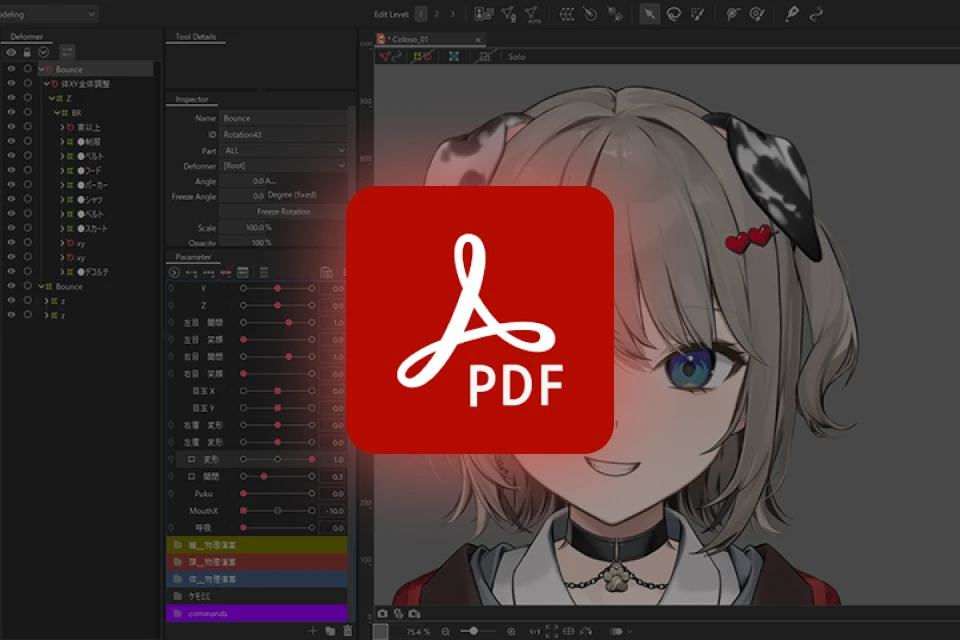Toggle eye icon of the BR deformer
This screenshot has height=640, width=960.
11,113
